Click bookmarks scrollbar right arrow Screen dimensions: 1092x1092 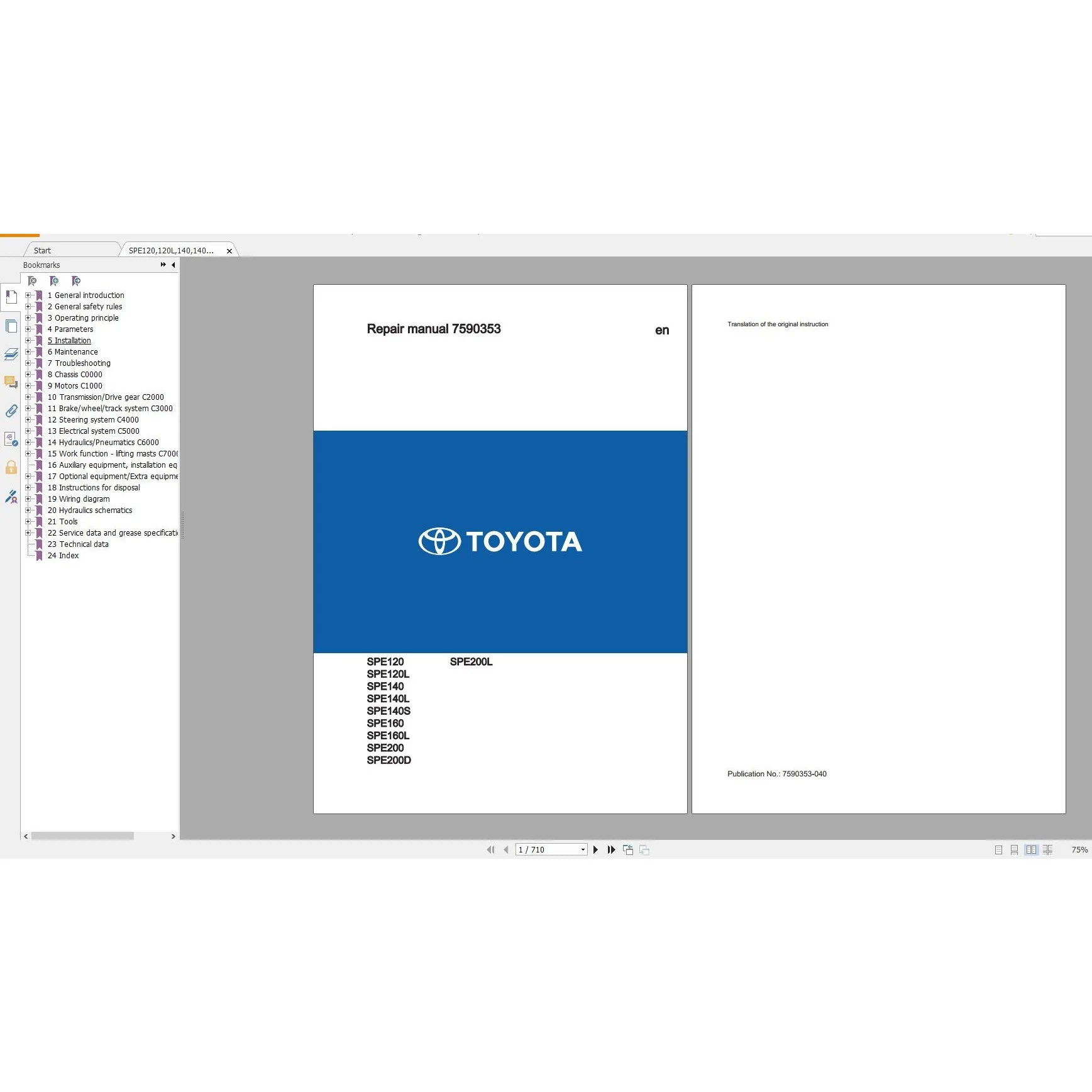point(173,836)
